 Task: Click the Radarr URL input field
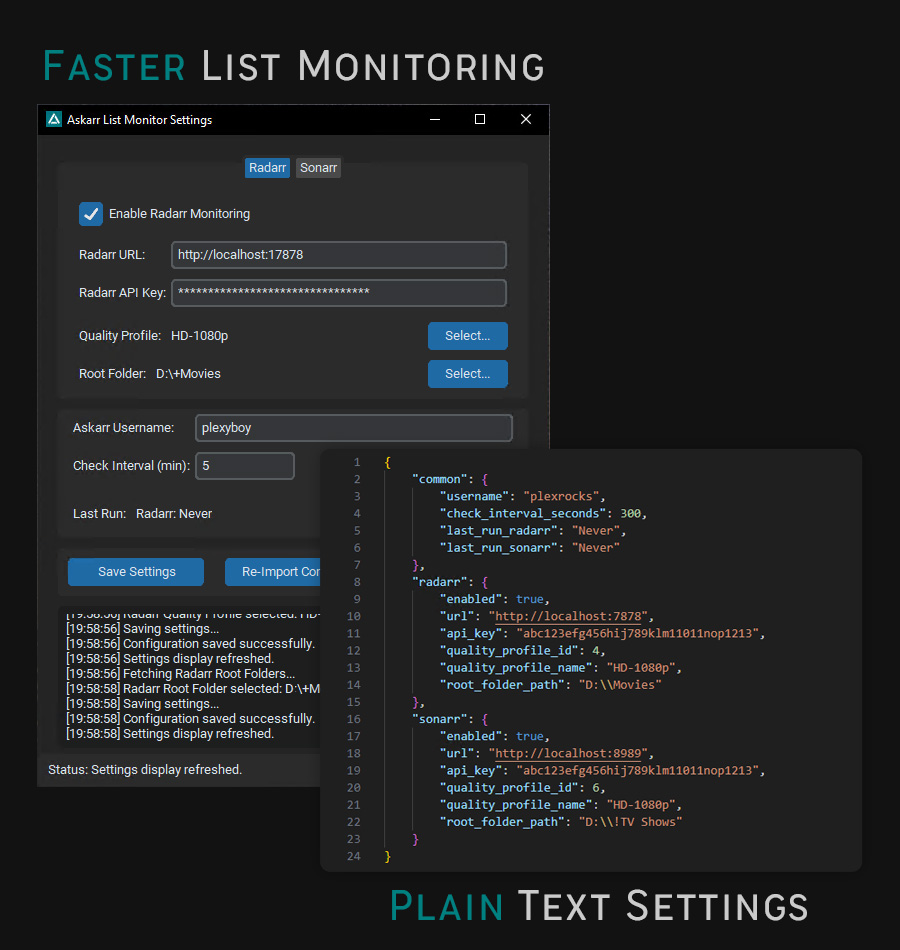[x=339, y=255]
